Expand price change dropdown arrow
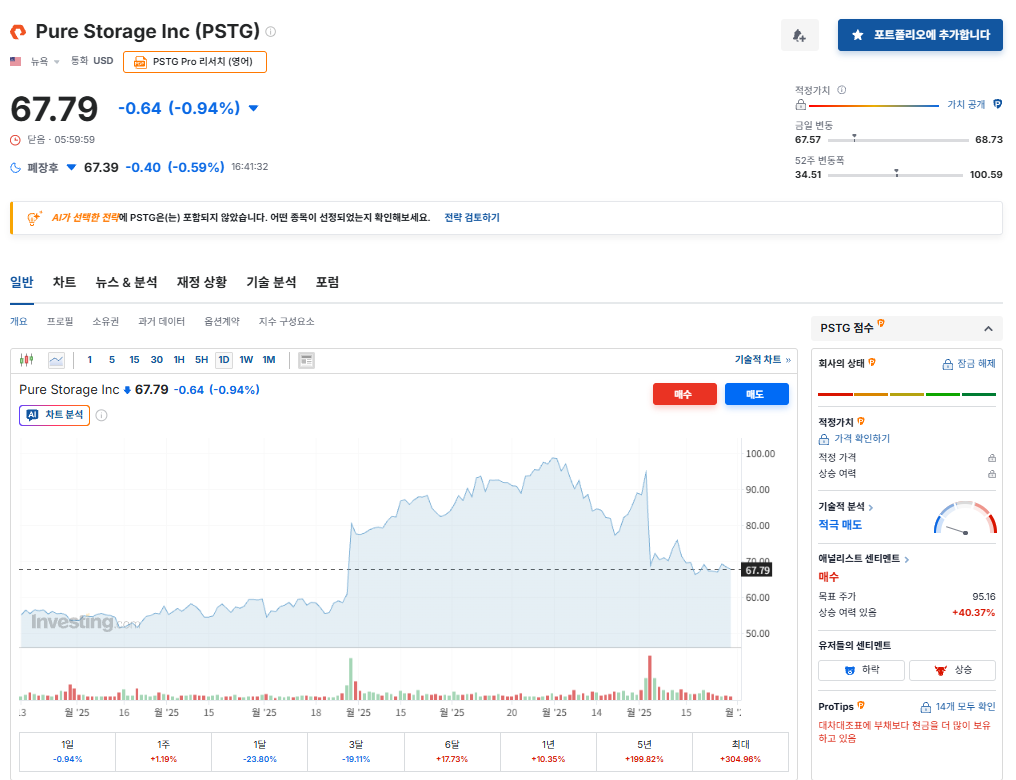This screenshot has height=780, width=1016. pos(253,108)
